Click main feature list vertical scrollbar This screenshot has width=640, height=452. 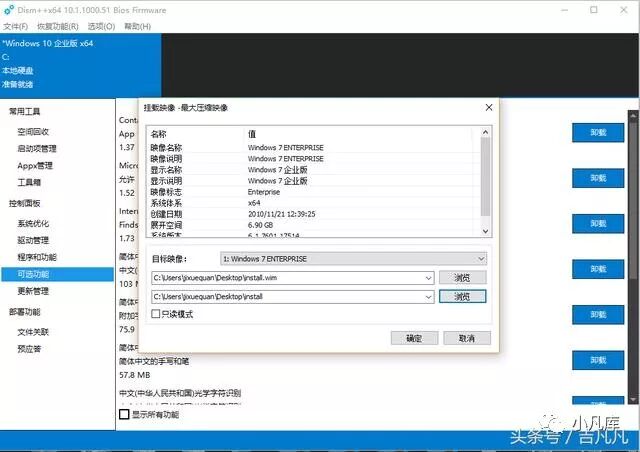pyautogui.click(x=633, y=257)
